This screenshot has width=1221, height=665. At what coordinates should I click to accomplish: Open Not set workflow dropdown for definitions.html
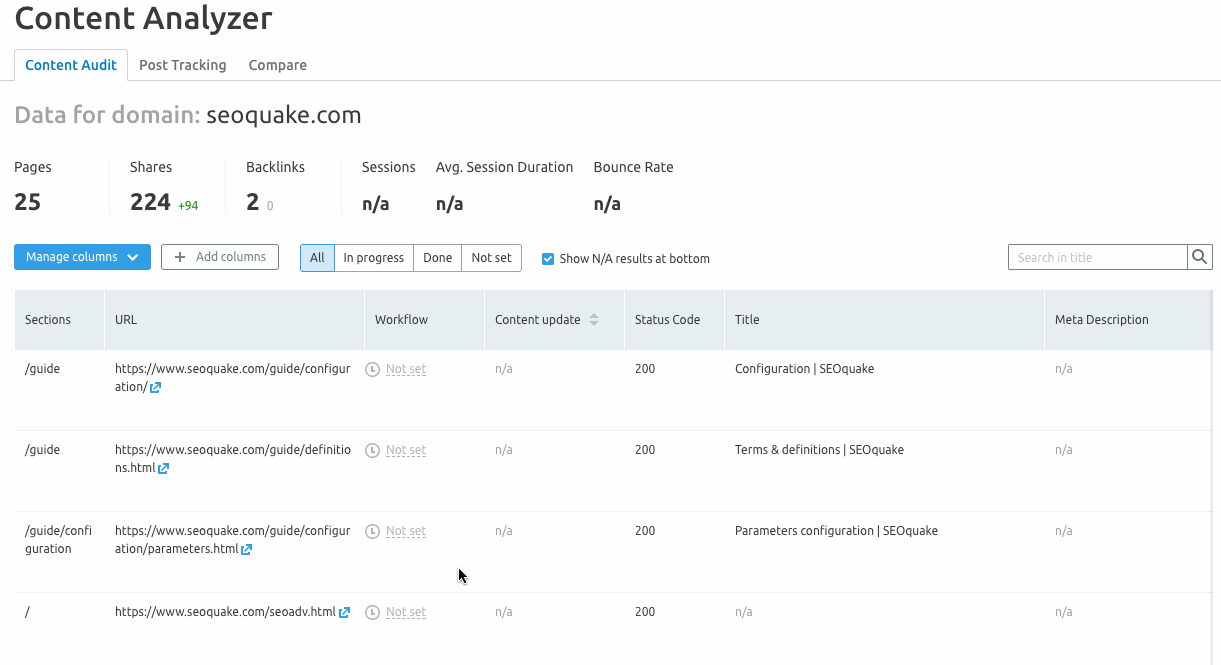point(406,451)
